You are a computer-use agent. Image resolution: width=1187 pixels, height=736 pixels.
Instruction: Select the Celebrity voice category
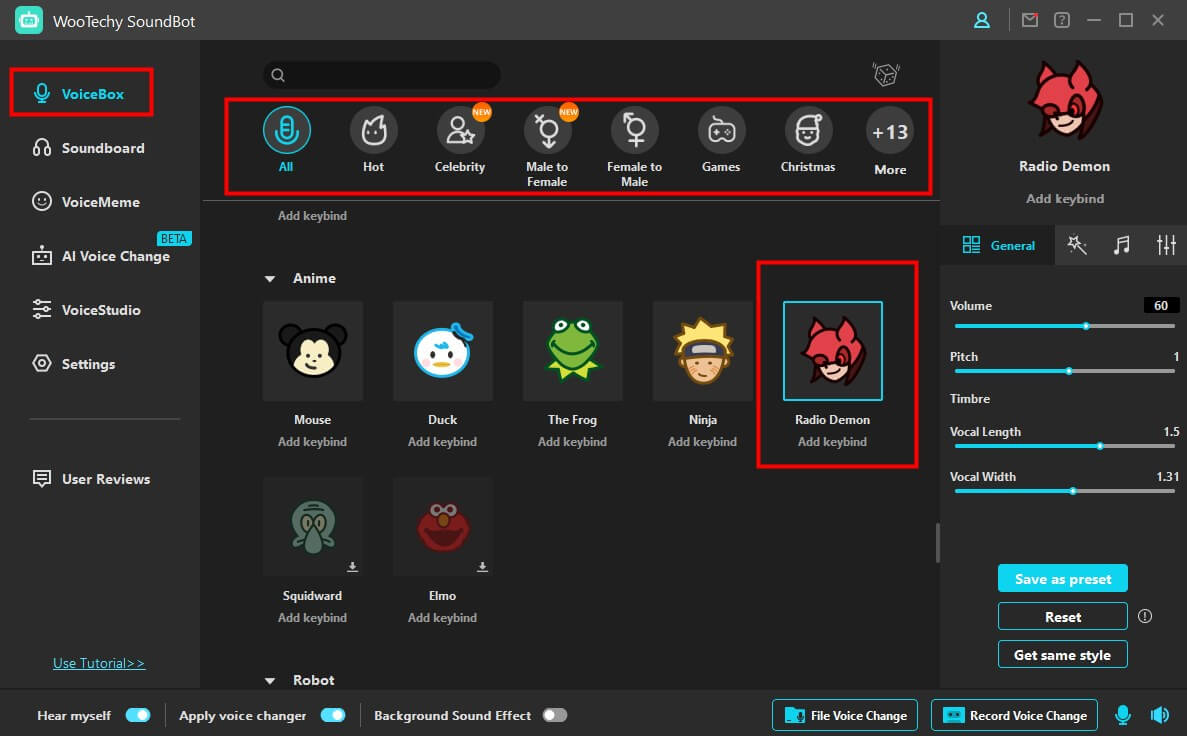click(x=460, y=130)
